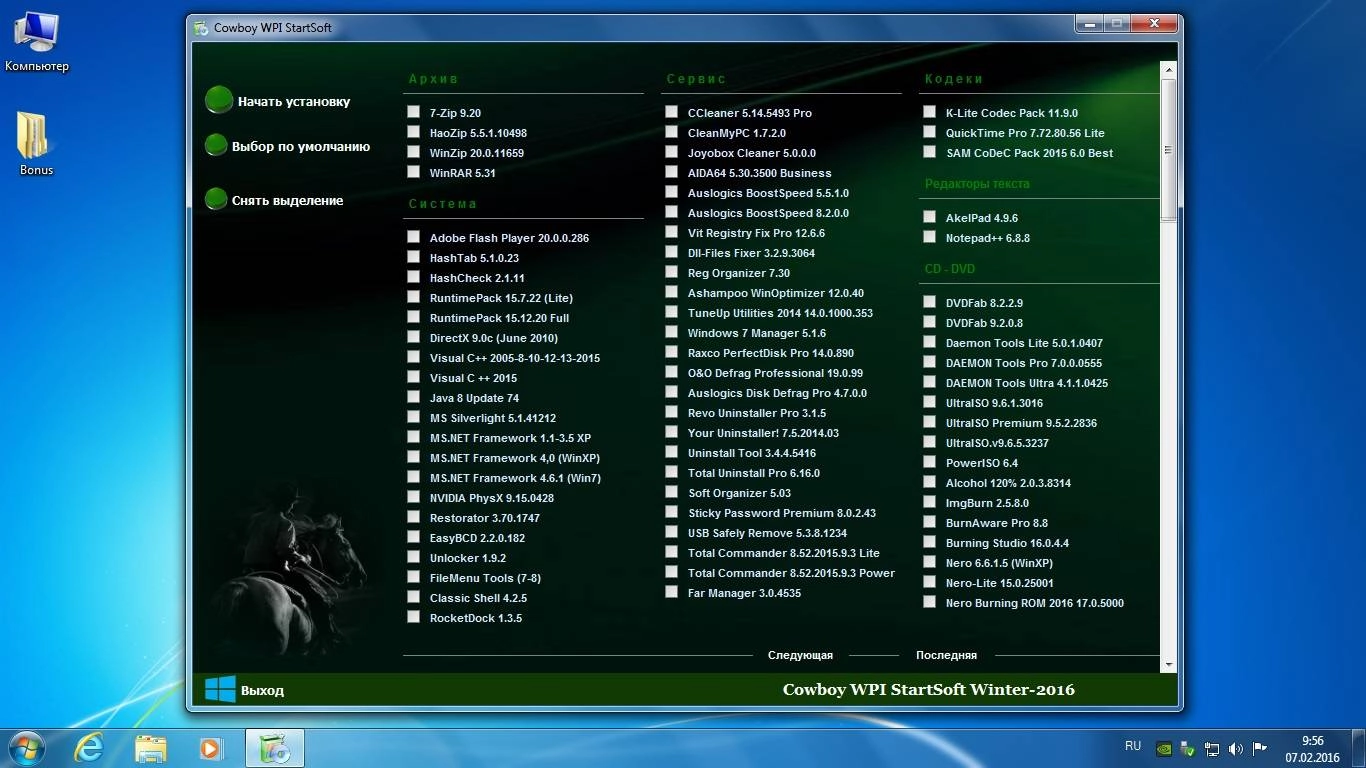Click Начать установку button
The width and height of the screenshot is (1366, 768).
[294, 101]
